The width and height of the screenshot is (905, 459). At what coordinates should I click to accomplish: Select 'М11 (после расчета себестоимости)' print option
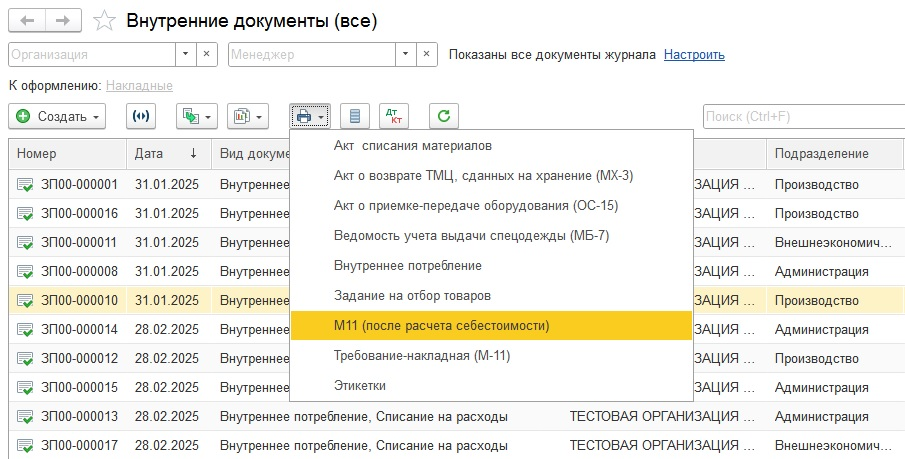[x=441, y=325]
